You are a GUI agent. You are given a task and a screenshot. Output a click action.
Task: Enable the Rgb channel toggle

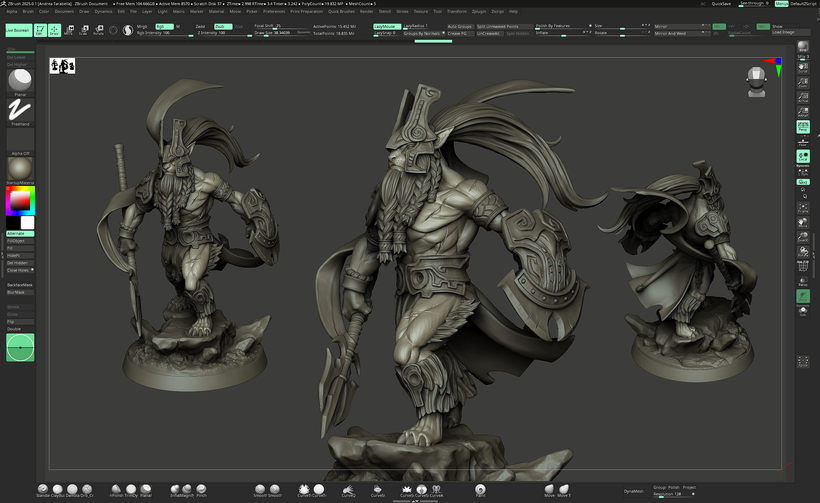[163, 26]
